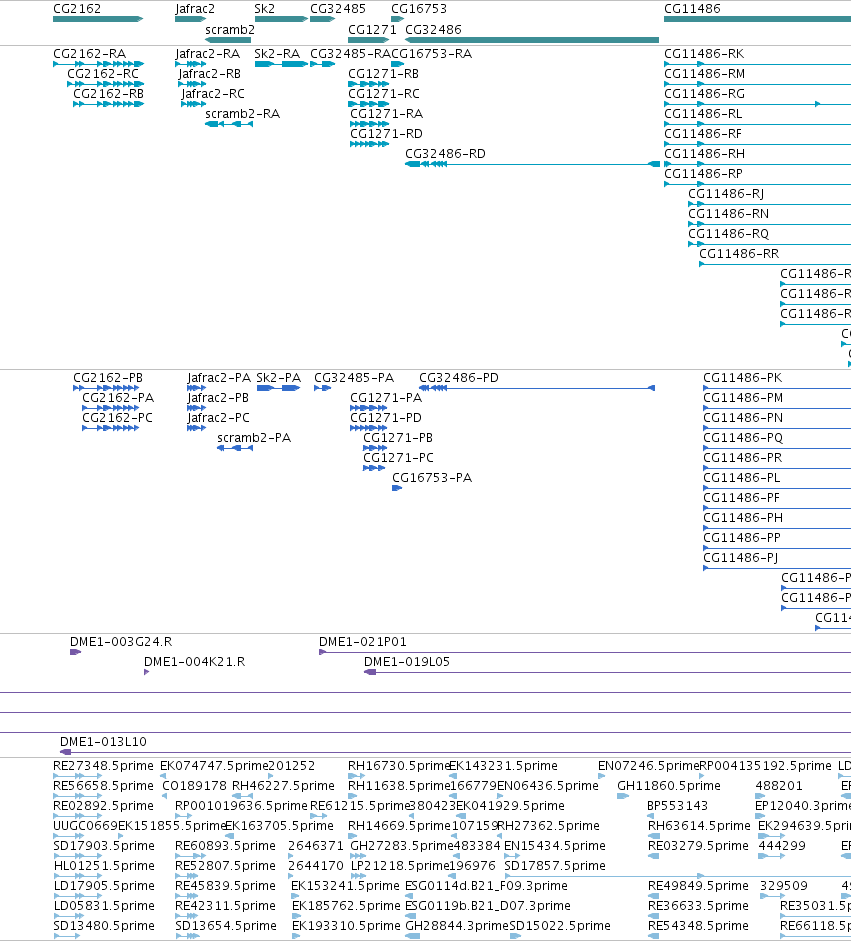
Task: Select transcript scramb2-RA
Action: pyautogui.click(x=229, y=124)
